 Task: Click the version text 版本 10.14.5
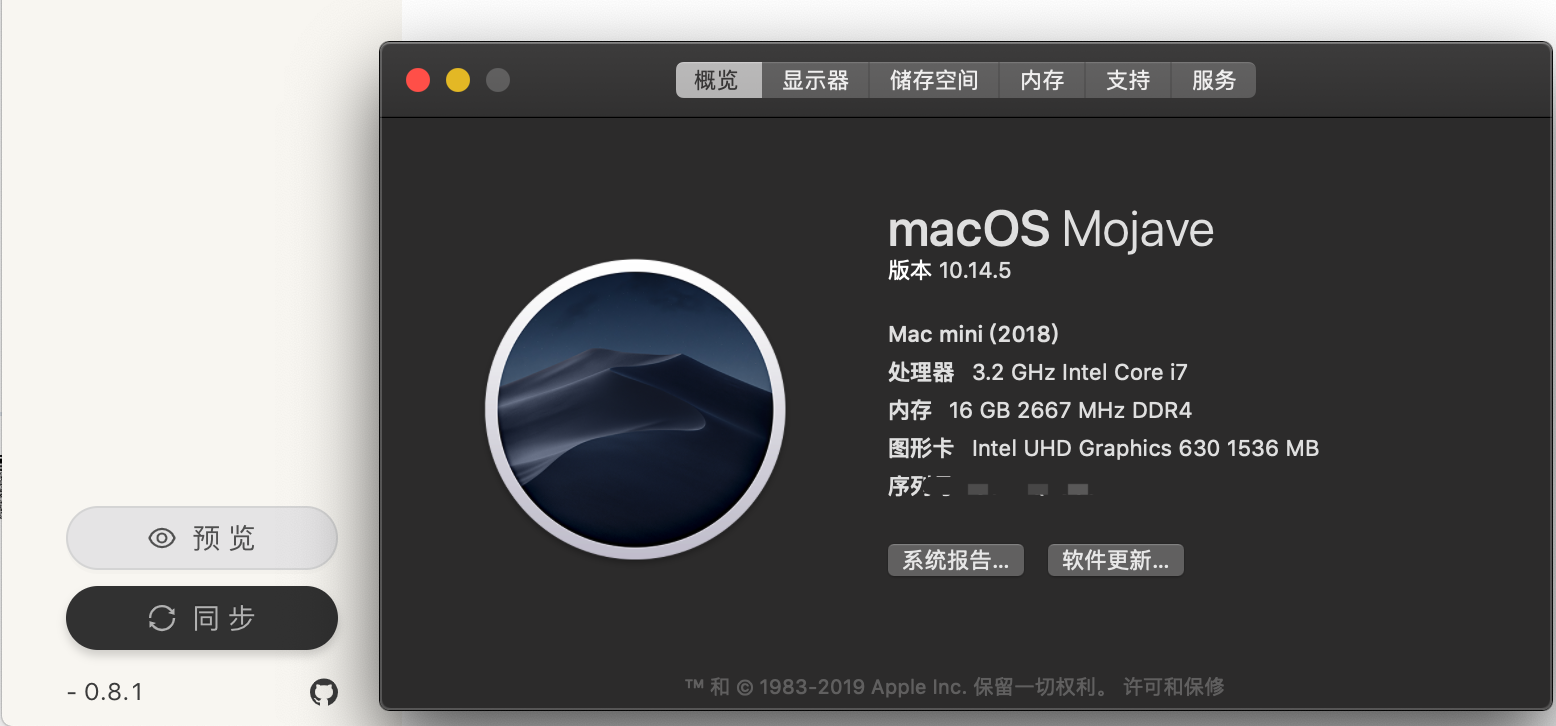click(x=949, y=271)
